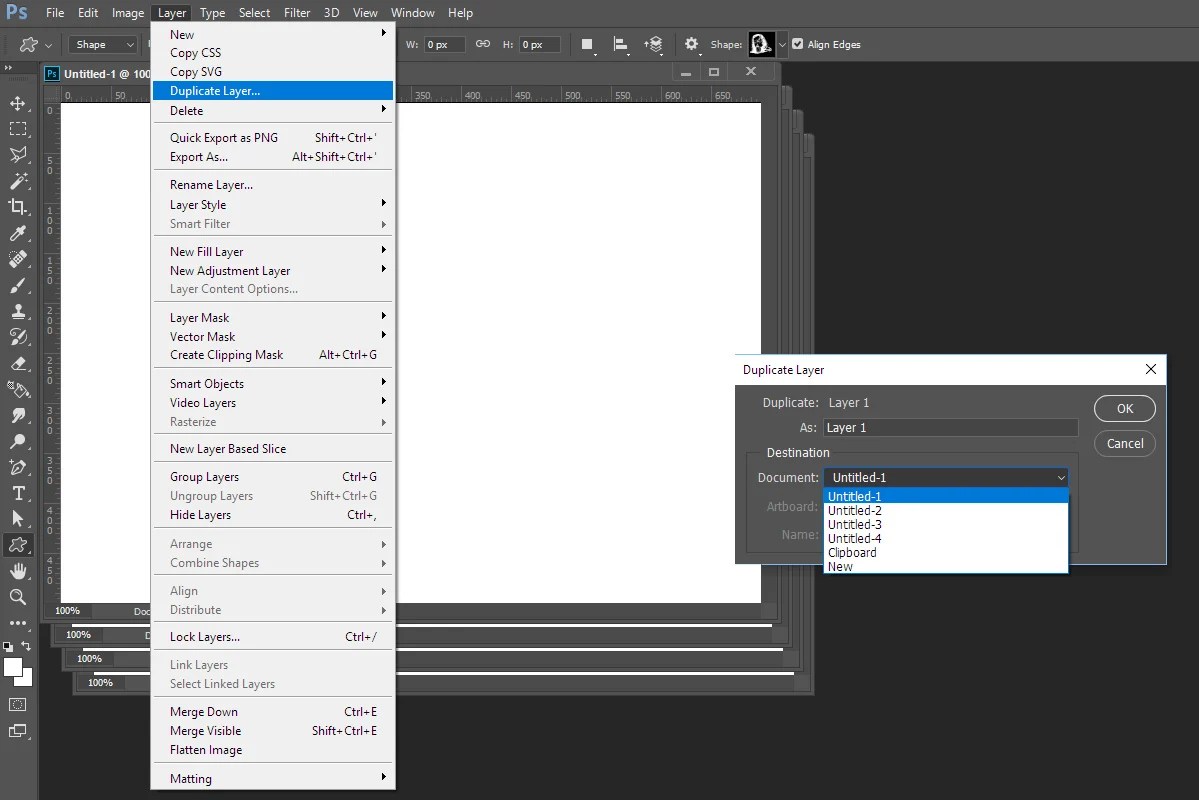Select the Move tool
Viewport: 1199px width, 800px height.
click(x=18, y=103)
